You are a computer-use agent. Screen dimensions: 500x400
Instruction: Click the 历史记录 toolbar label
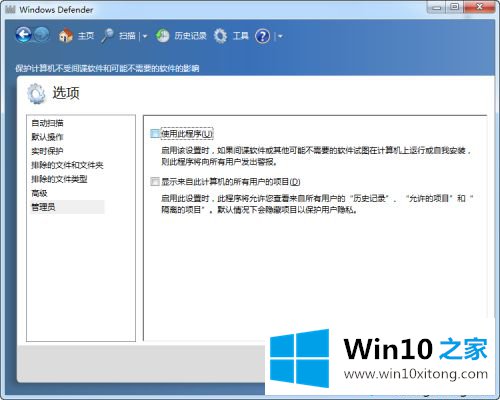click(x=190, y=36)
